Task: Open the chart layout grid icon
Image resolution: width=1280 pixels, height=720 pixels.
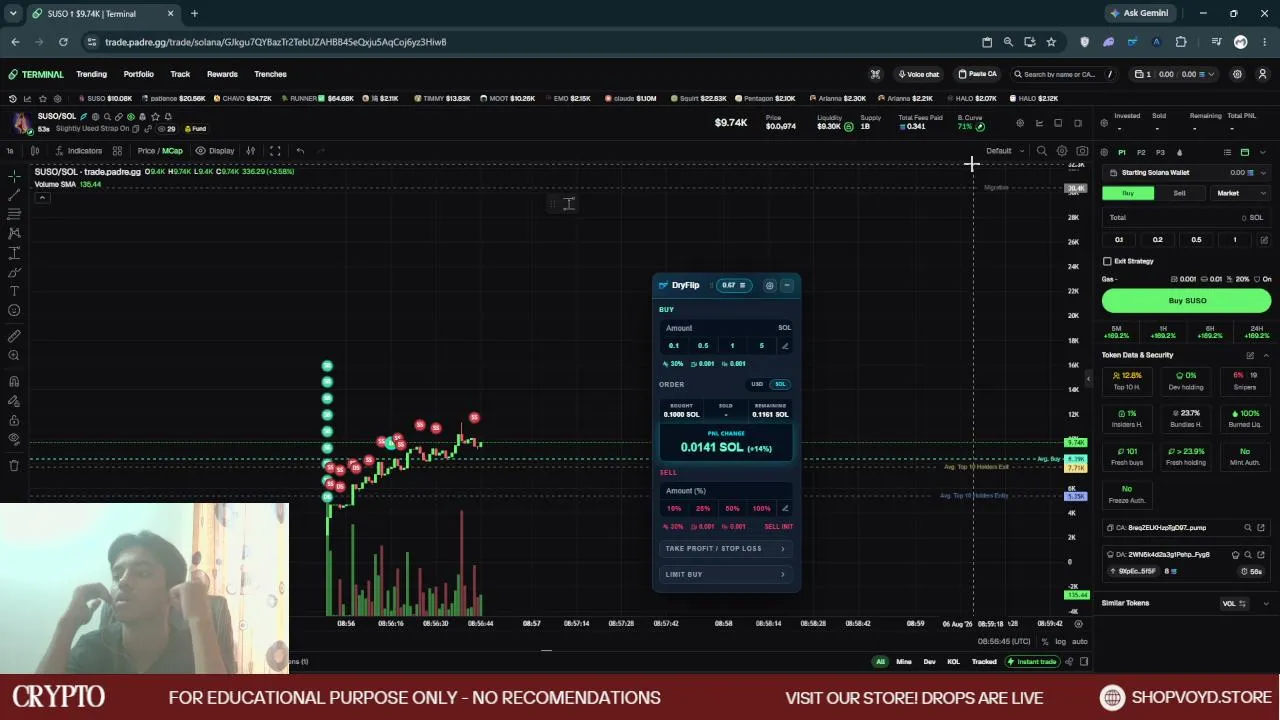Action: tap(117, 151)
